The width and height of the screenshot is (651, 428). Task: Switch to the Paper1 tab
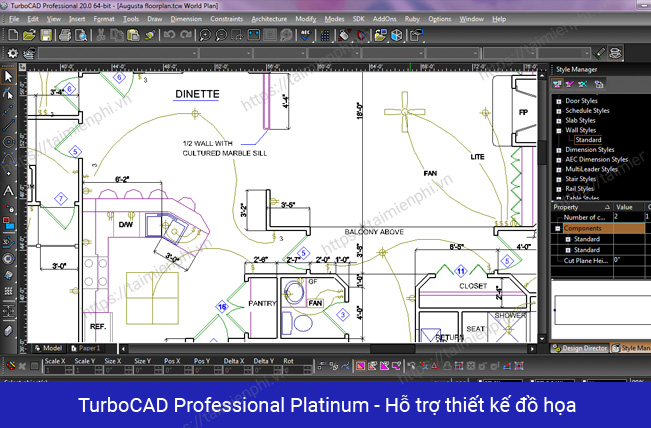[86, 348]
